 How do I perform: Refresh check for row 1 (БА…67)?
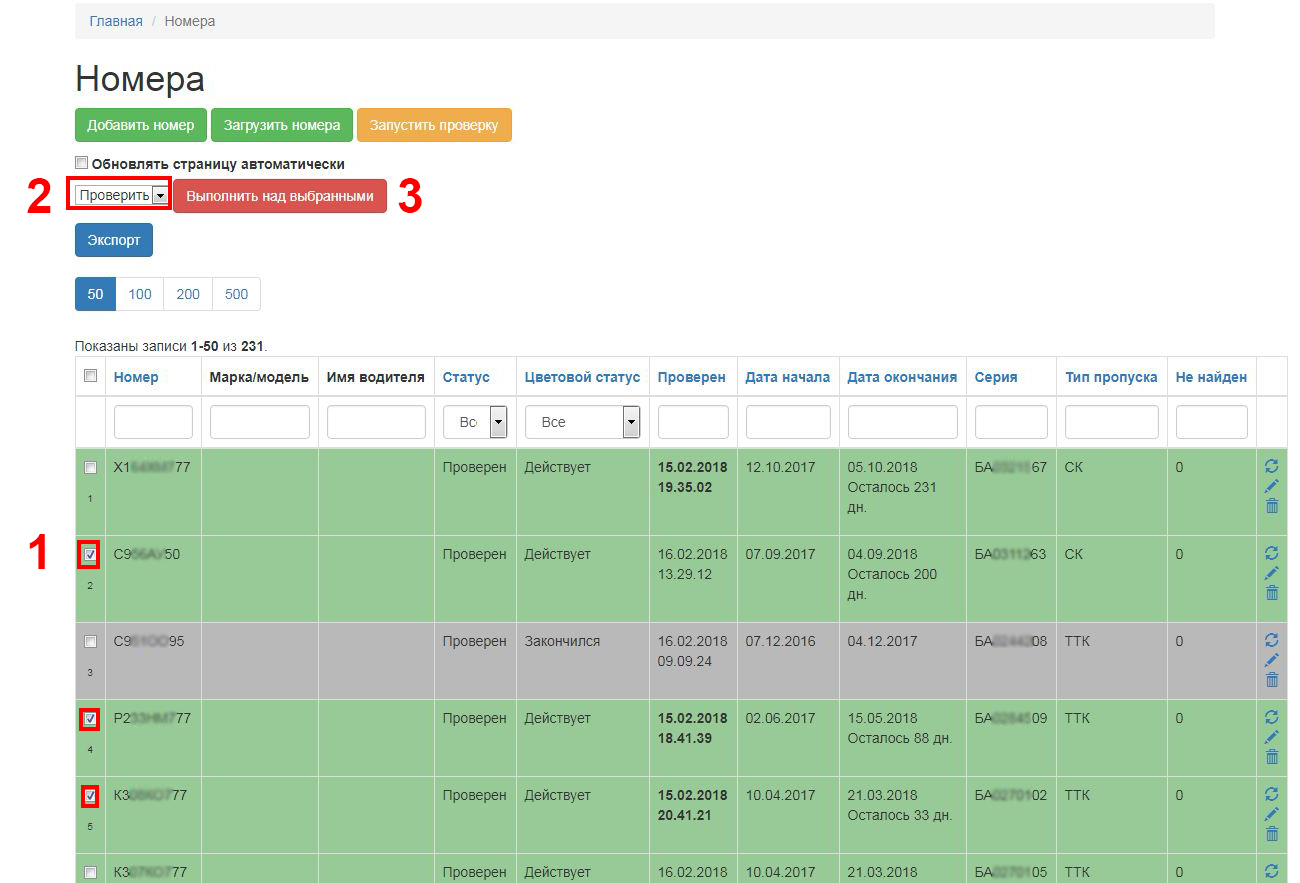(1272, 466)
